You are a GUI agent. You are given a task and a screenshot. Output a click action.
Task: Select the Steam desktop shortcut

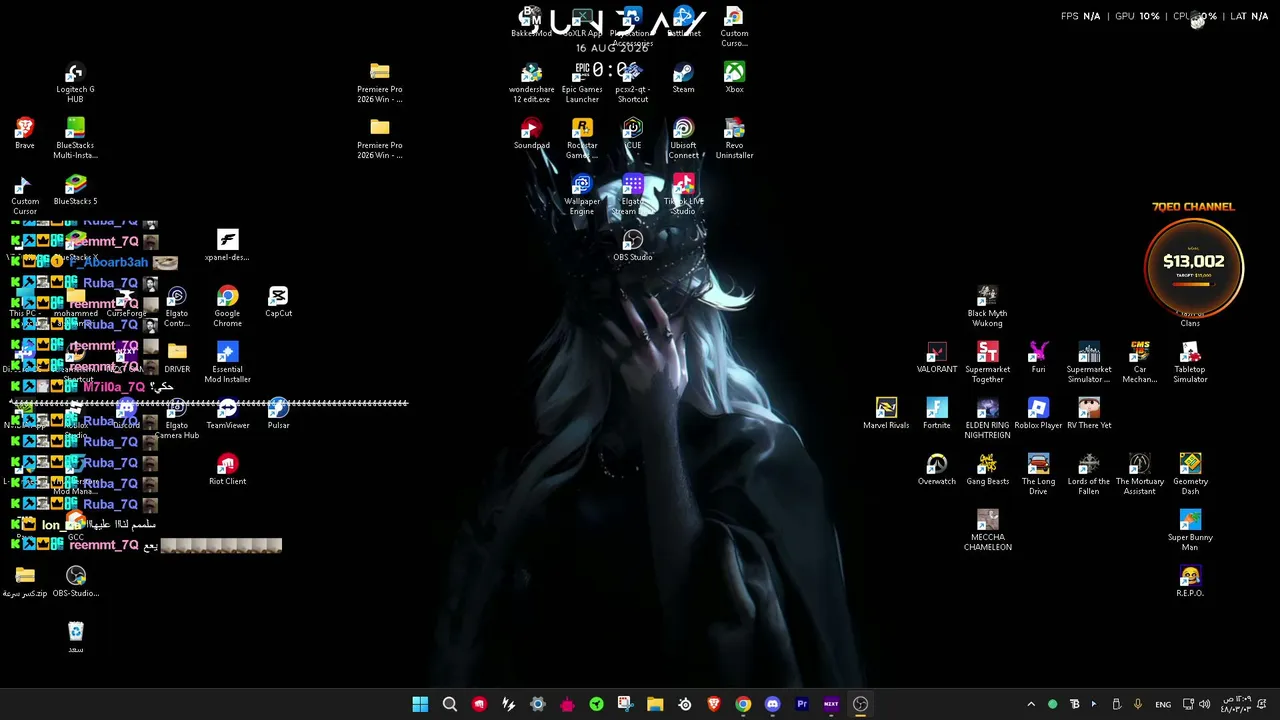click(683, 78)
